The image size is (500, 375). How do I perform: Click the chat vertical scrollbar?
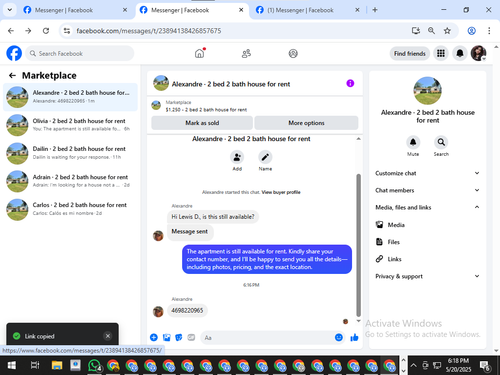coord(359,245)
